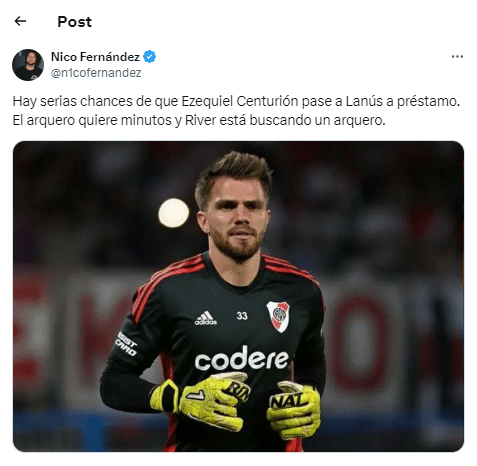
Task: Open Nico Fernández's profile avatar
Action: (x=28, y=65)
